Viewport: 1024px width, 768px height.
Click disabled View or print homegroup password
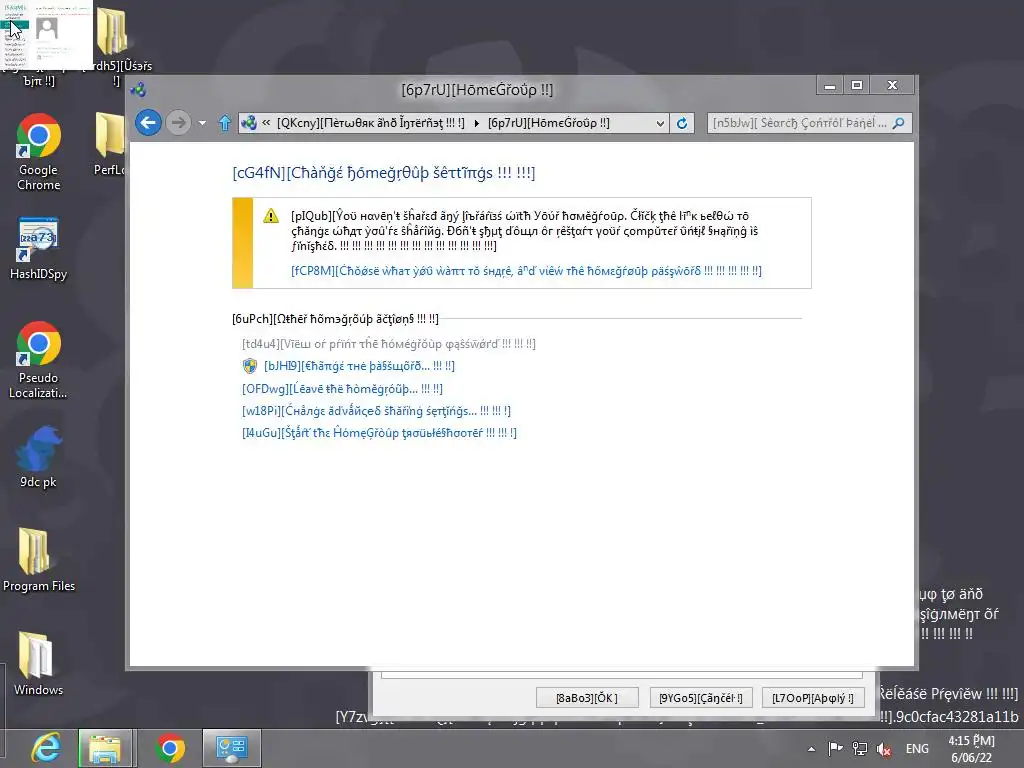(x=389, y=344)
